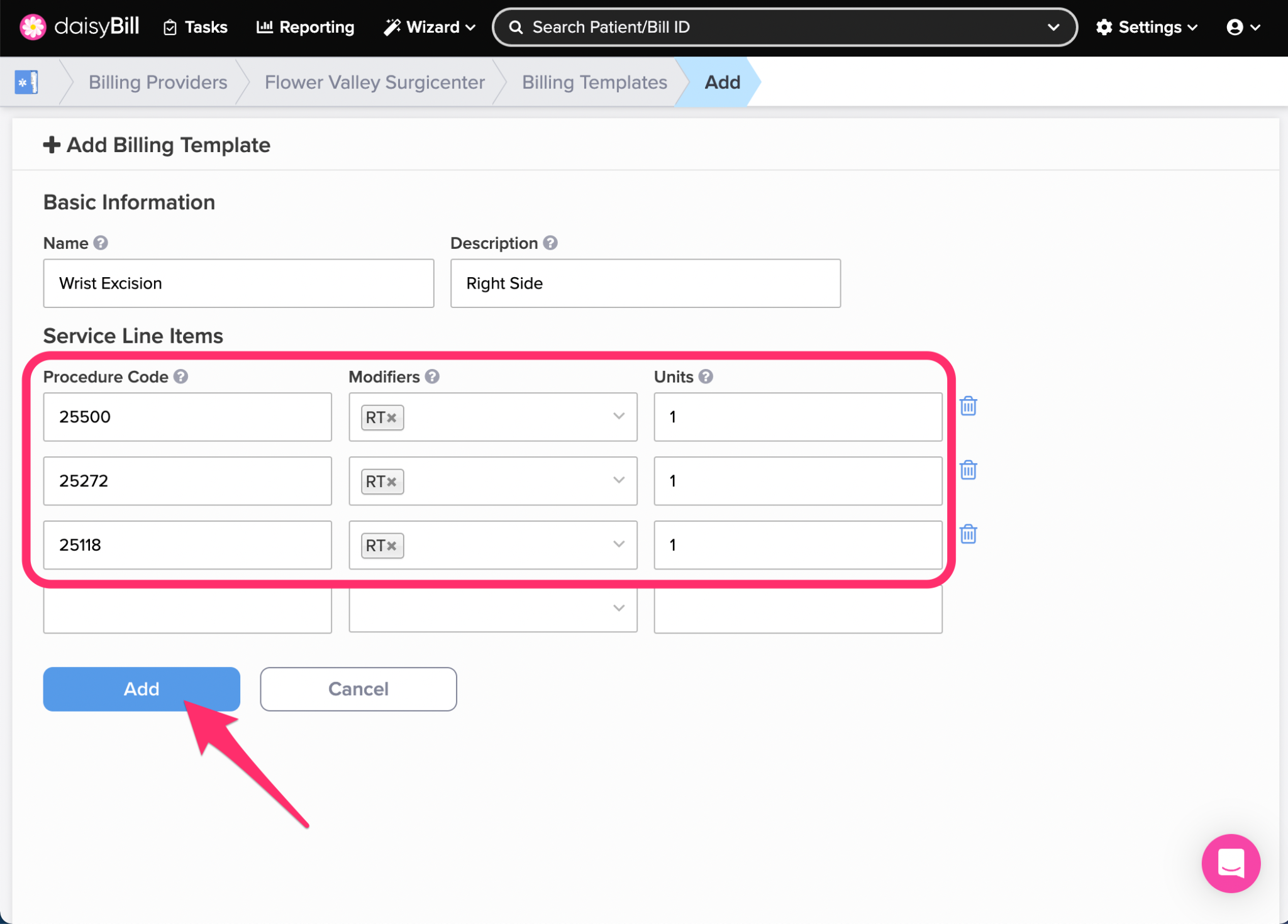The image size is (1288, 924).
Task: Remove RT modifier from 25500 row
Action: (392, 418)
